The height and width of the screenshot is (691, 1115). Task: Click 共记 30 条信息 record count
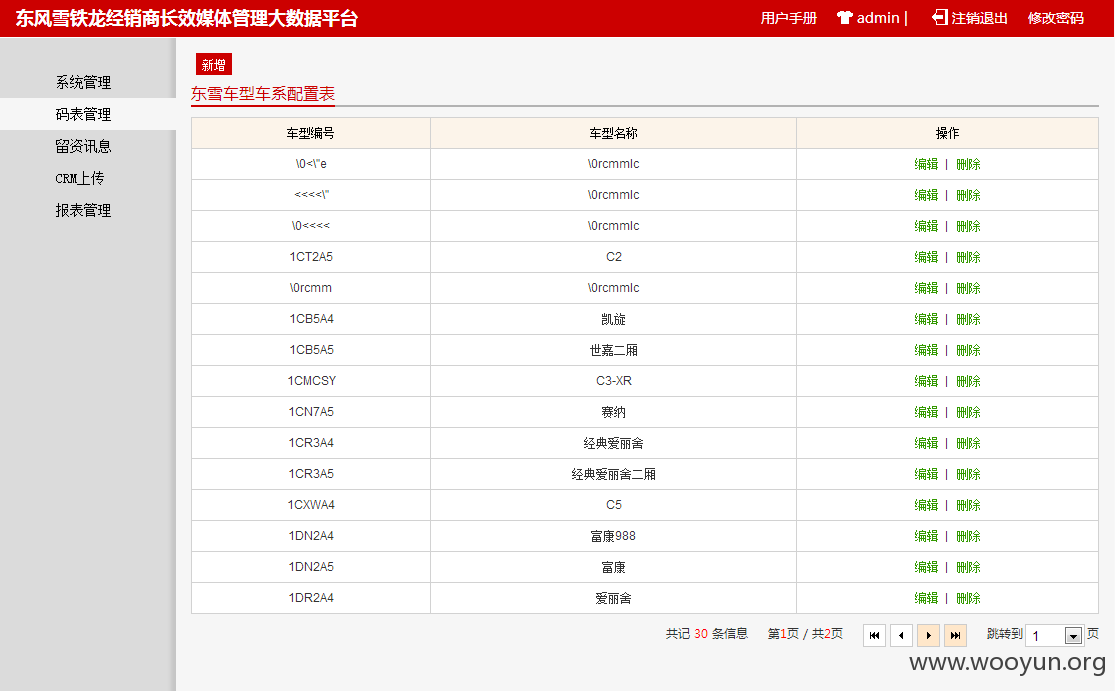coord(706,633)
